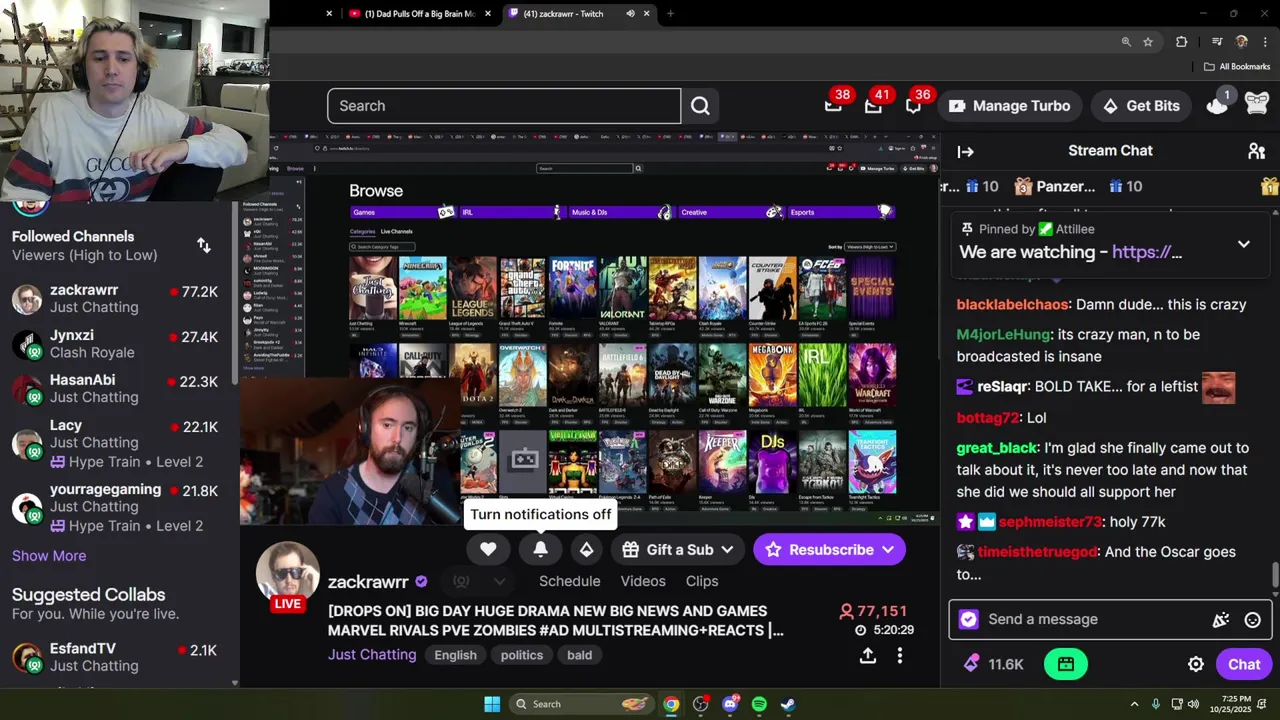The height and width of the screenshot is (720, 1280).
Task: Bookmark page with star icon
Action: tap(1148, 42)
